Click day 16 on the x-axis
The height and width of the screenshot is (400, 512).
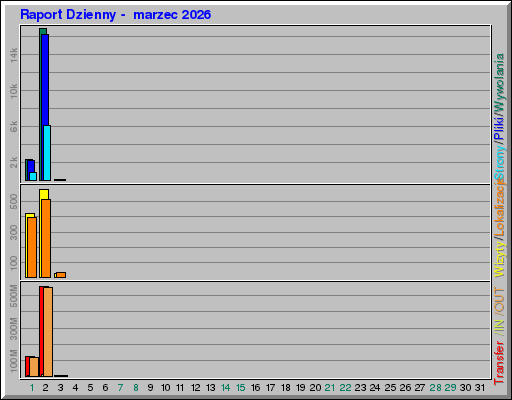(x=256, y=388)
